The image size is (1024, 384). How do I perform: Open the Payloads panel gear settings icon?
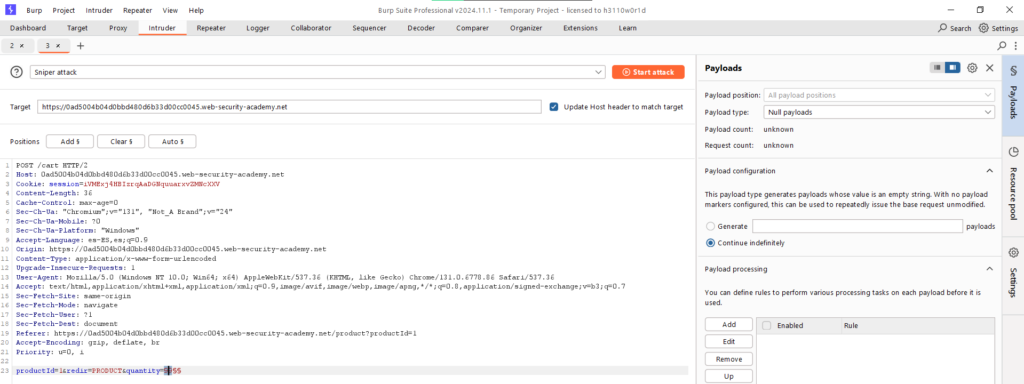972,68
